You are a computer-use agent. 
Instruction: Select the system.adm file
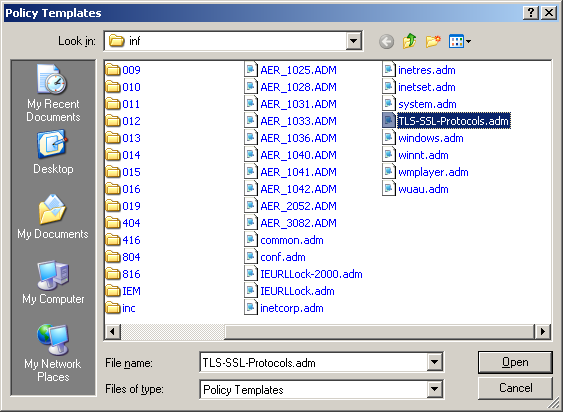[x=419, y=104]
